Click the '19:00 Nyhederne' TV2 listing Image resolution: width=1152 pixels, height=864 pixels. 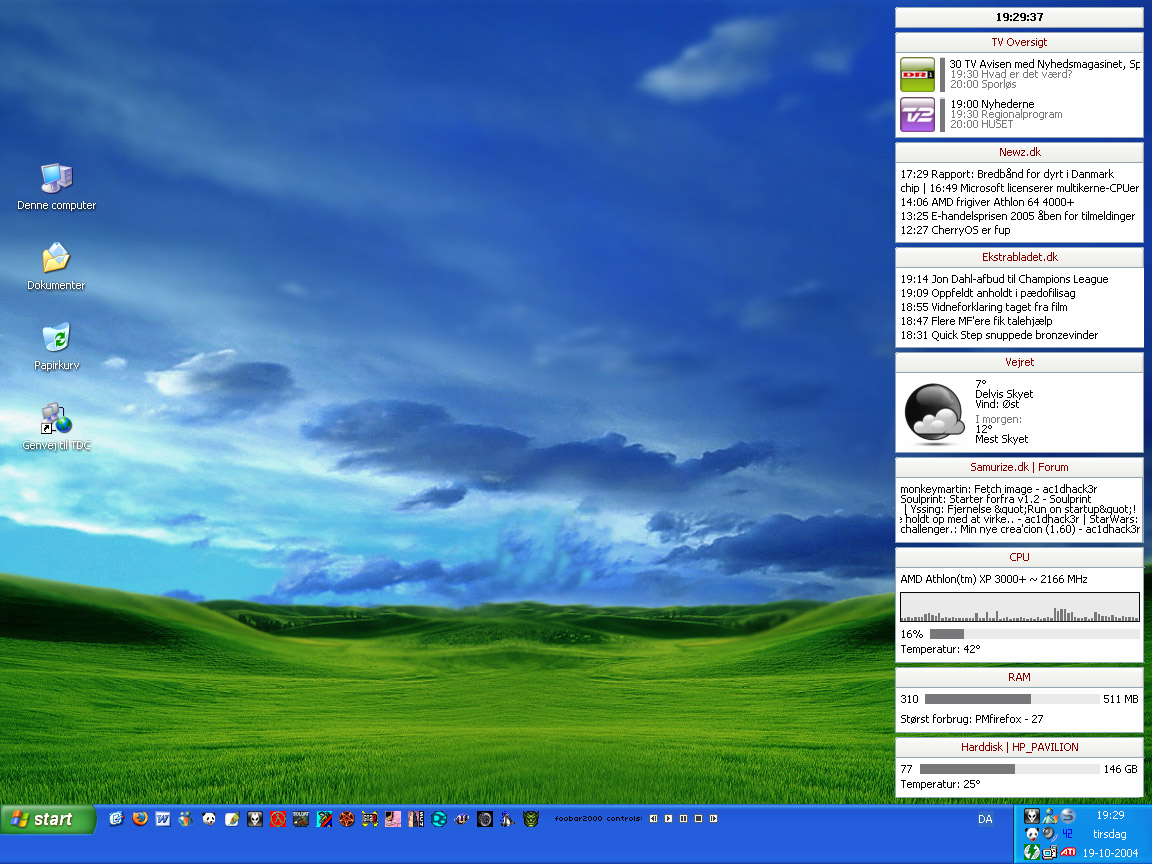click(992, 104)
